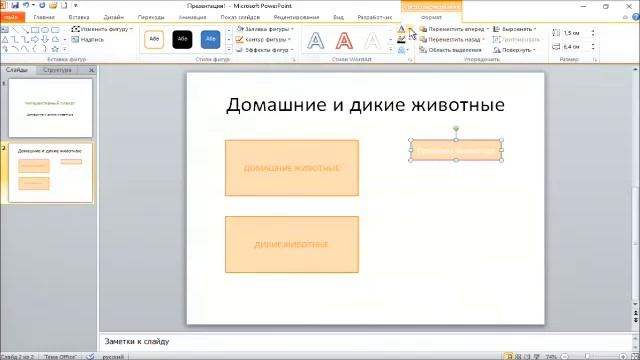The image size is (640, 360).
Task: Click the Text Outline icon
Action: point(401,40)
